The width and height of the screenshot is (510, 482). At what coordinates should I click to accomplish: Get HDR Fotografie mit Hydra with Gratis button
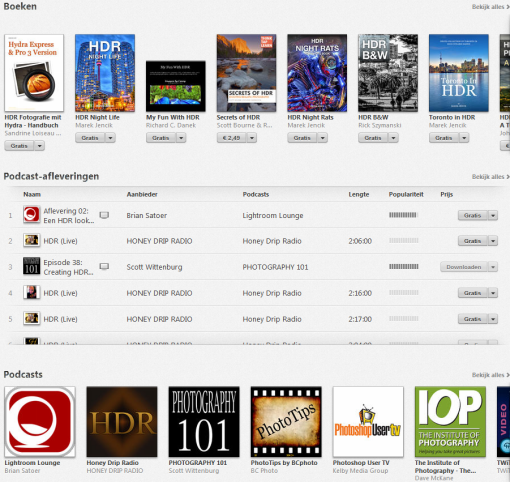pos(19,146)
